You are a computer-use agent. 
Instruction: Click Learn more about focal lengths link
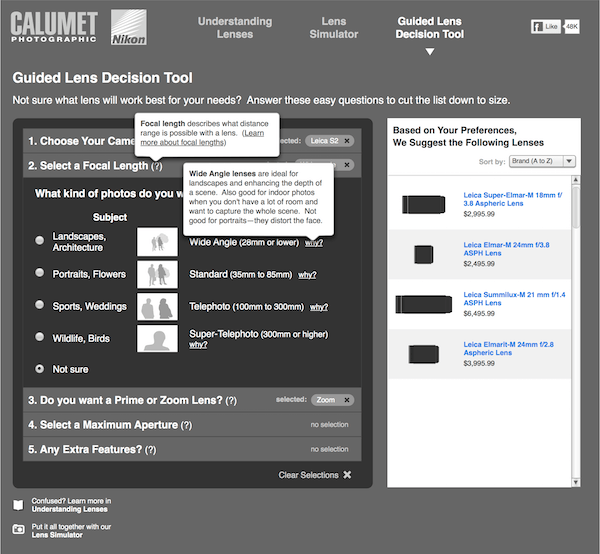point(202,138)
